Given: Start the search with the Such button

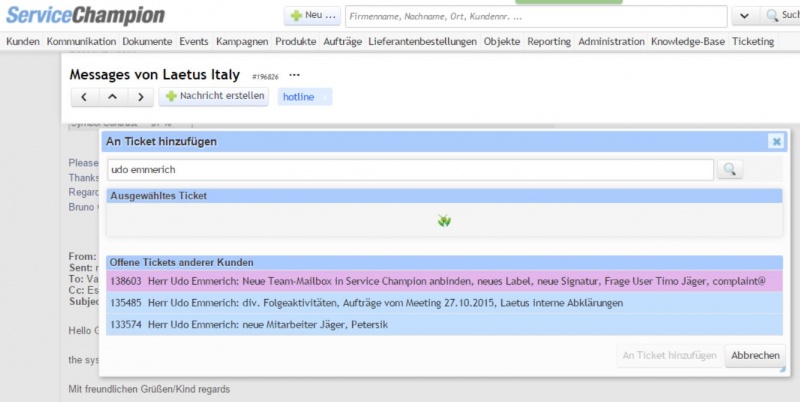Looking at the screenshot, I should click(x=781, y=16).
